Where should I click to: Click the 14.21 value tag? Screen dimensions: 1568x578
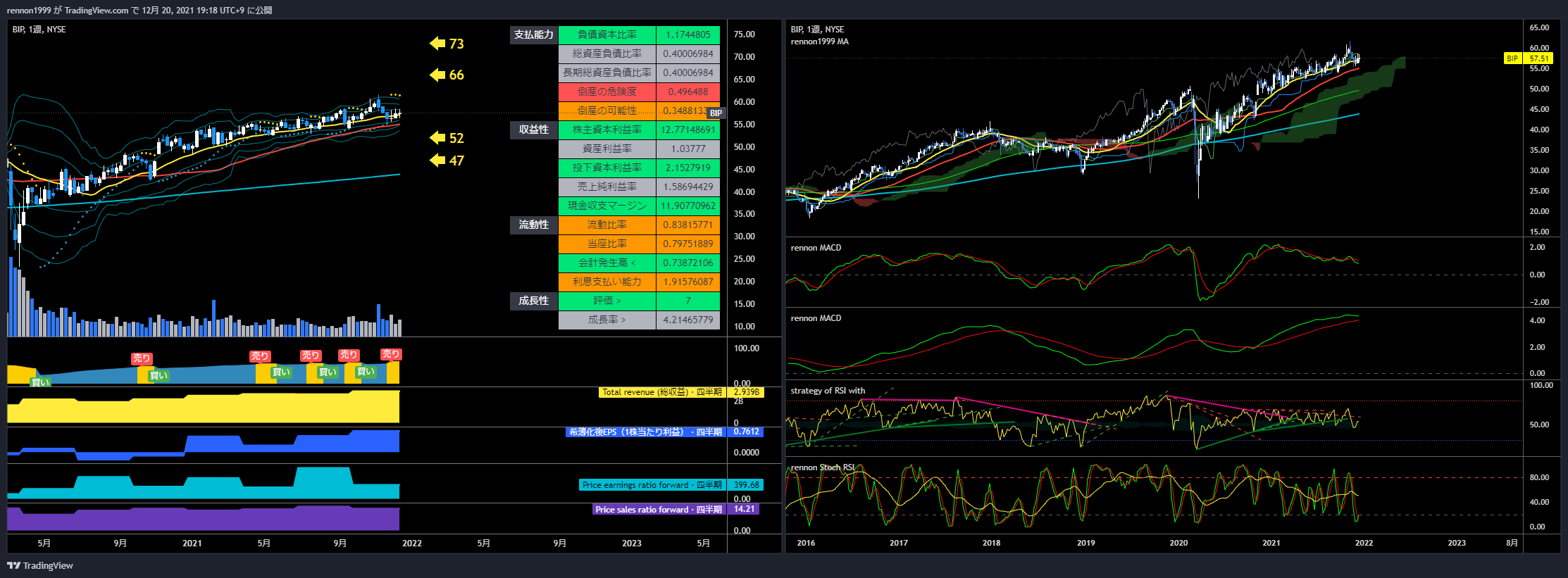pos(745,510)
